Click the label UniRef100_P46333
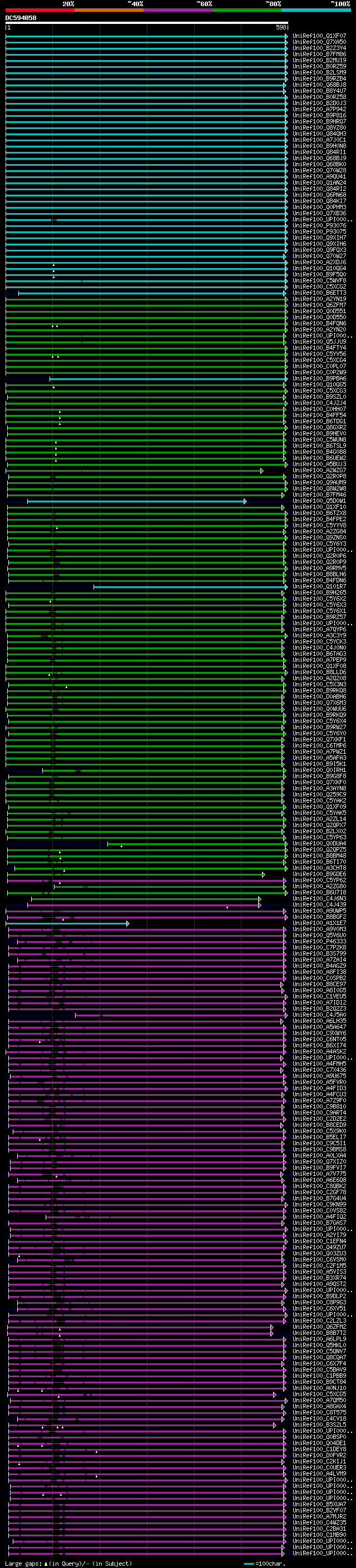The width and height of the screenshot is (356, 1568). coord(319,942)
